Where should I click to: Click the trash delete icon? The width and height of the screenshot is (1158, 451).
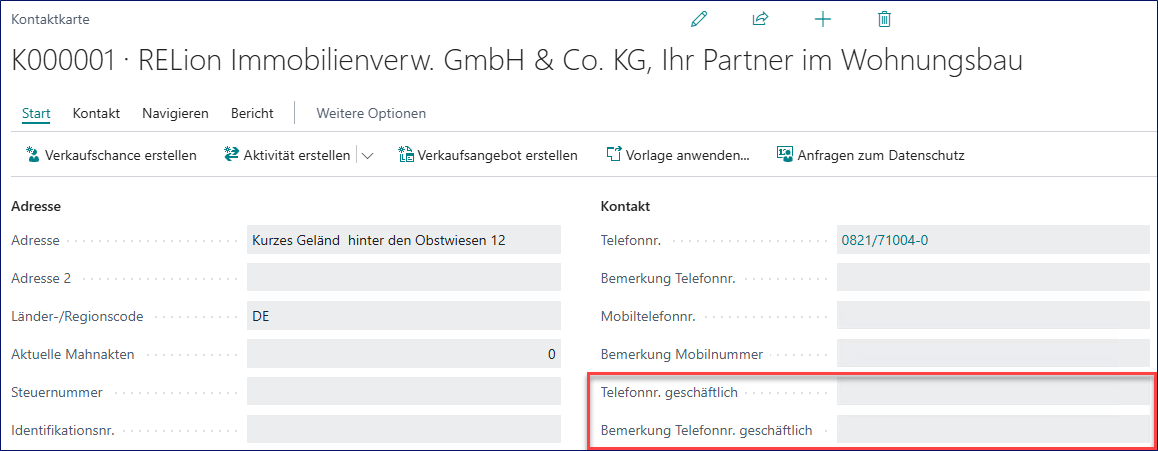pyautogui.click(x=884, y=19)
